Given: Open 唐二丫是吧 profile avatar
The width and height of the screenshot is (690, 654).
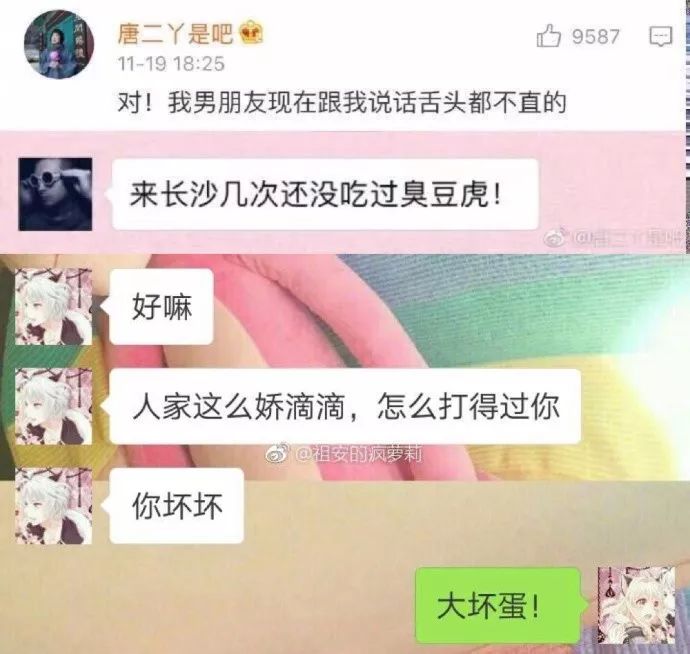Looking at the screenshot, I should pos(59,44).
